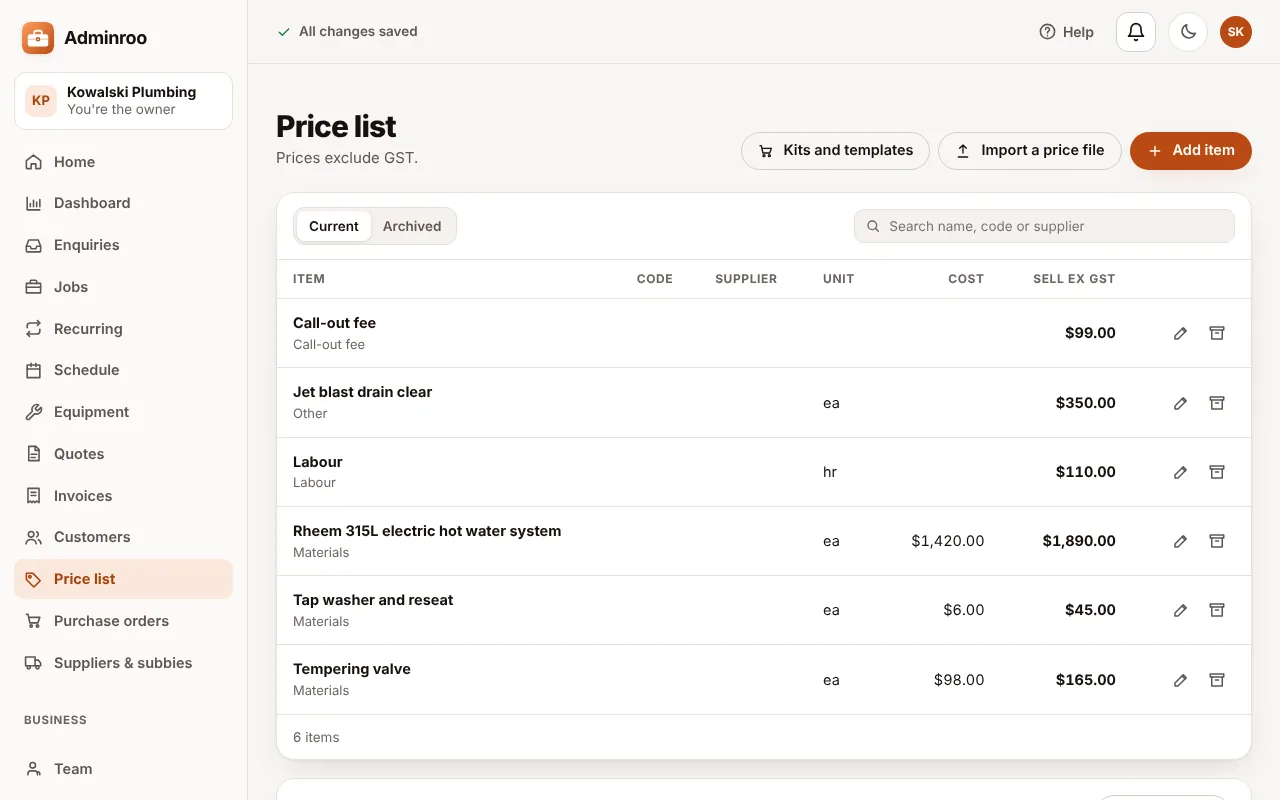This screenshot has height=800, width=1280.
Task: Open the Dashboard page
Action: click(x=123, y=203)
